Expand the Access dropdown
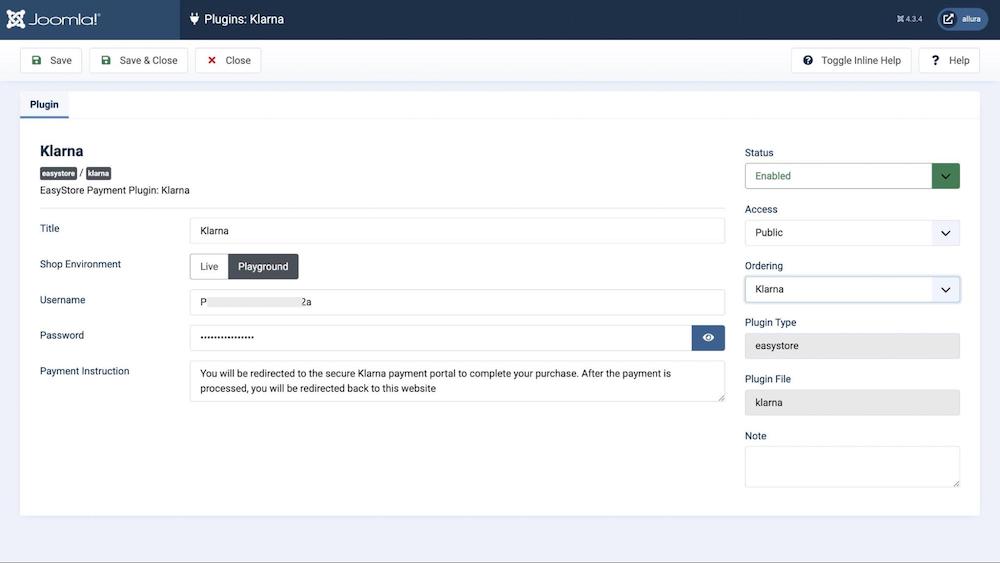This screenshot has height=563, width=1000. (x=851, y=233)
